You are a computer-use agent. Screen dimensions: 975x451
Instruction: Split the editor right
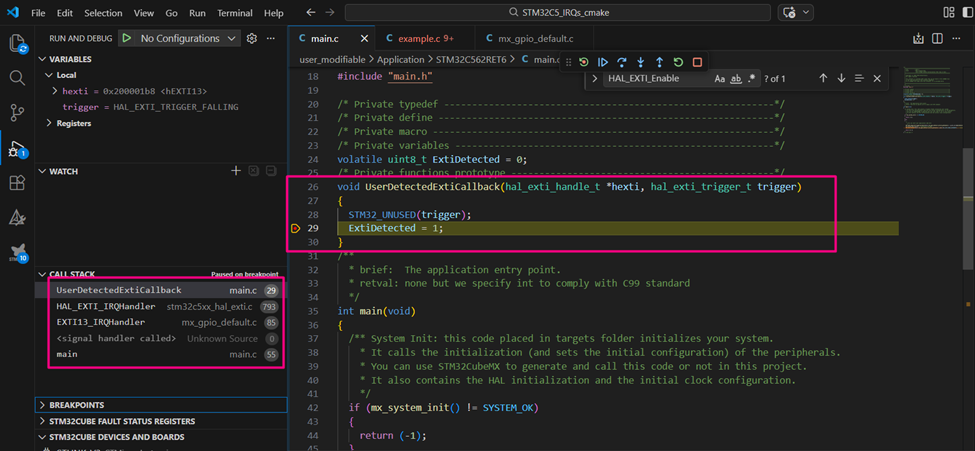[x=938, y=39]
